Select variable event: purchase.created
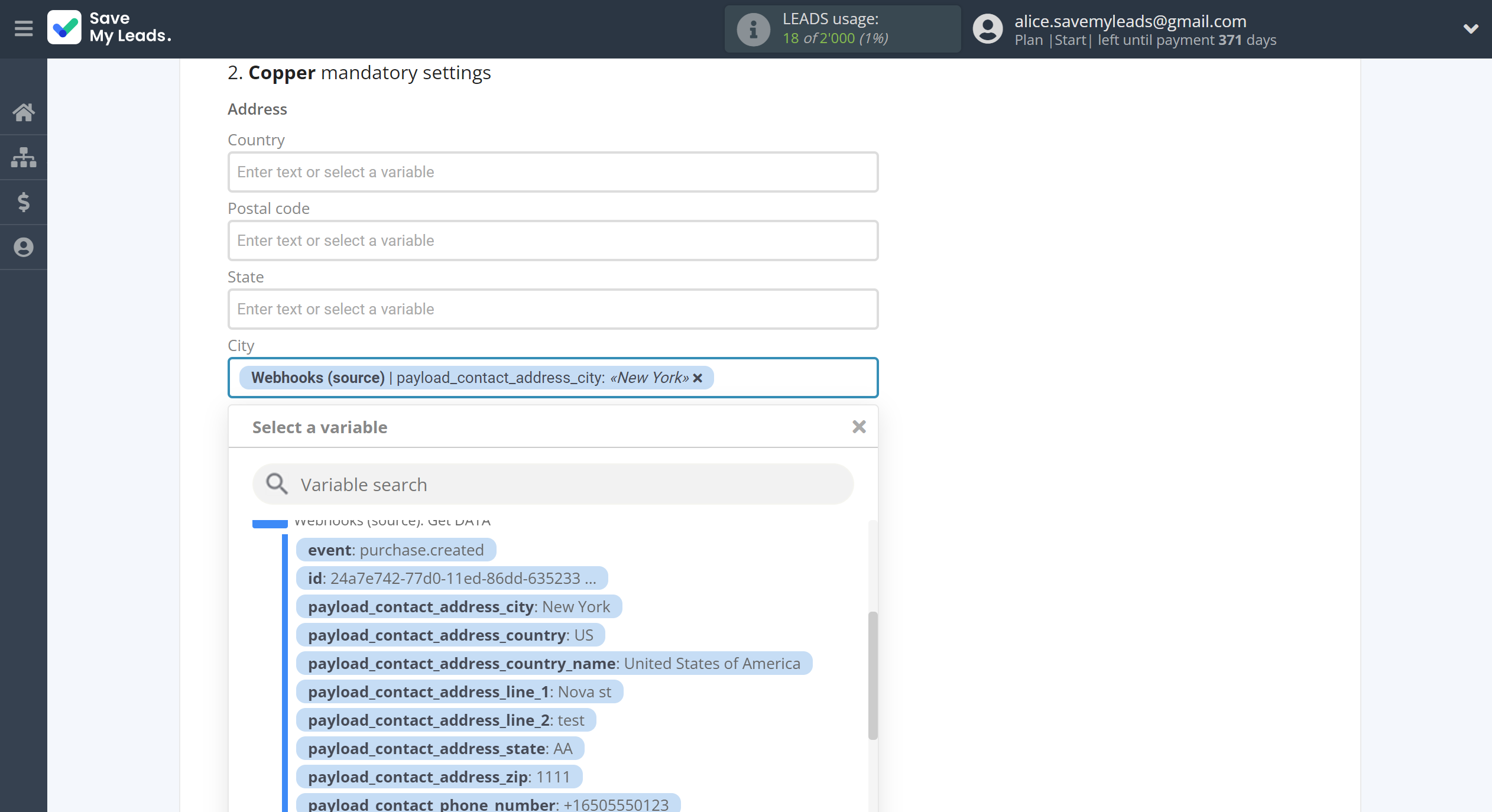Screen dimensions: 1492x812 pyautogui.click(x=395, y=550)
